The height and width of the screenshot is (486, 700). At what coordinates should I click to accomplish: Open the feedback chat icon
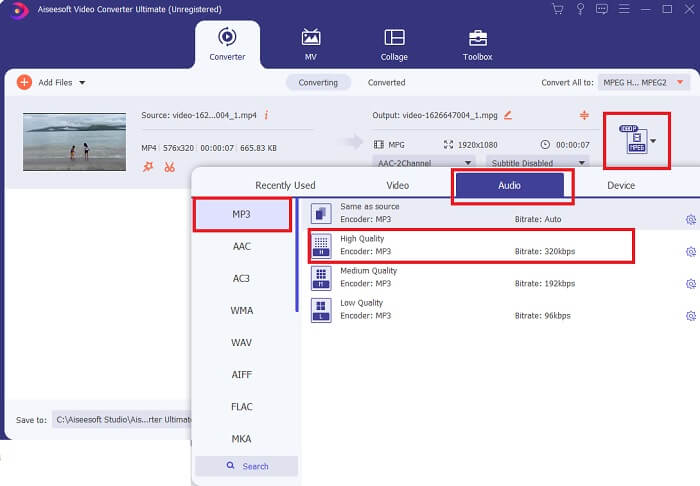(602, 9)
